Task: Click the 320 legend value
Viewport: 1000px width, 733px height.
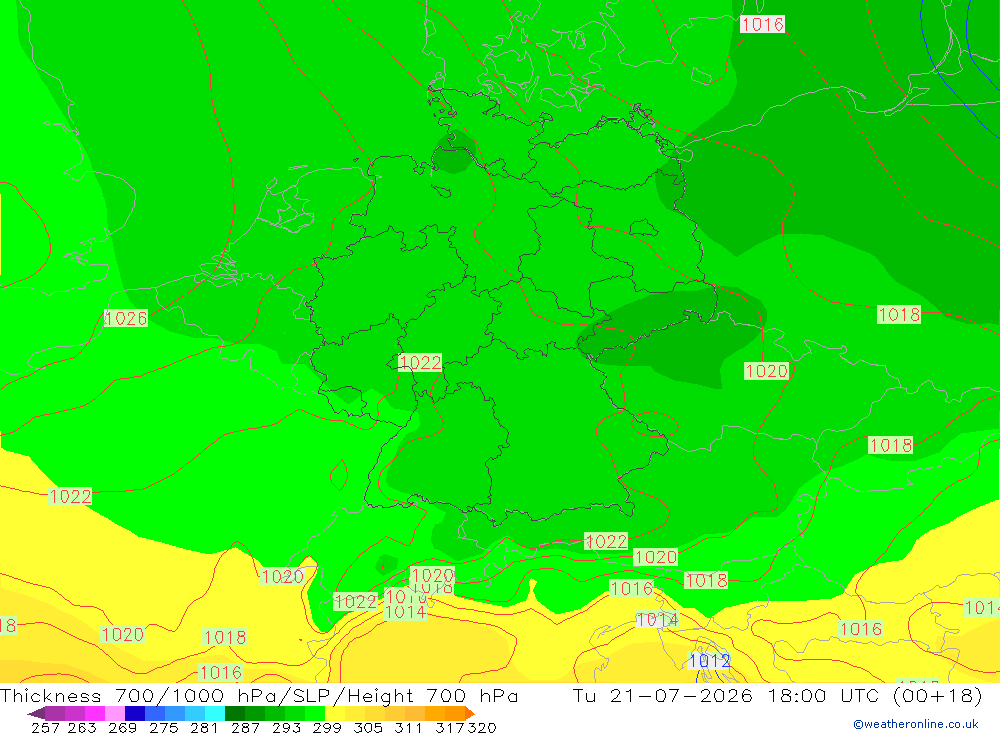Action: [481, 727]
